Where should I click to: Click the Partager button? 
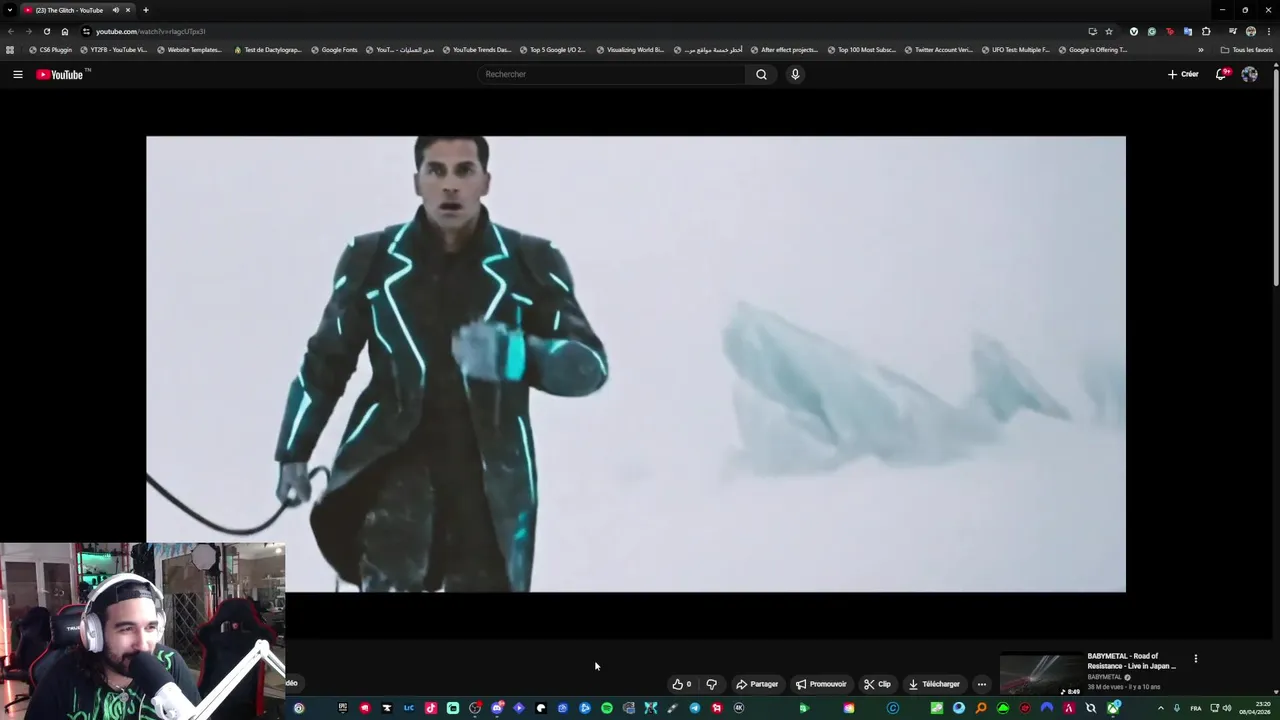pos(757,684)
